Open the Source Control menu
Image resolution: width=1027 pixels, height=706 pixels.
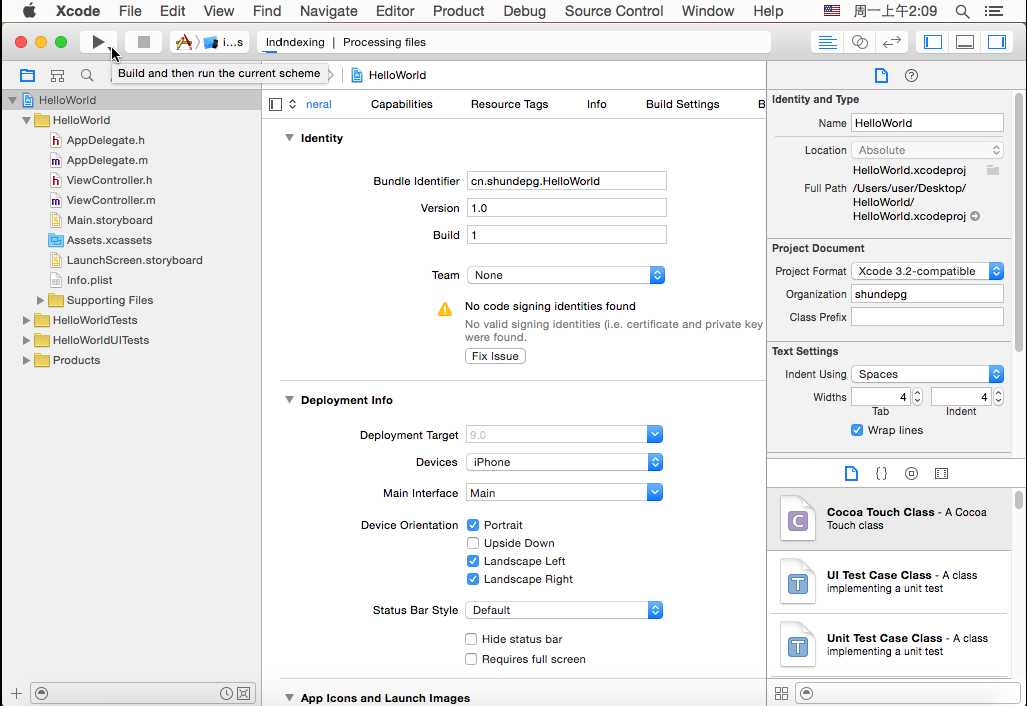pos(614,10)
